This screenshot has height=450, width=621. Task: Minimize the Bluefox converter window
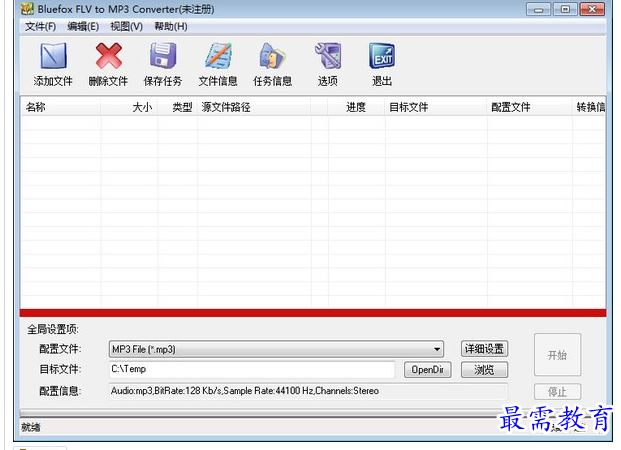[x=538, y=9]
